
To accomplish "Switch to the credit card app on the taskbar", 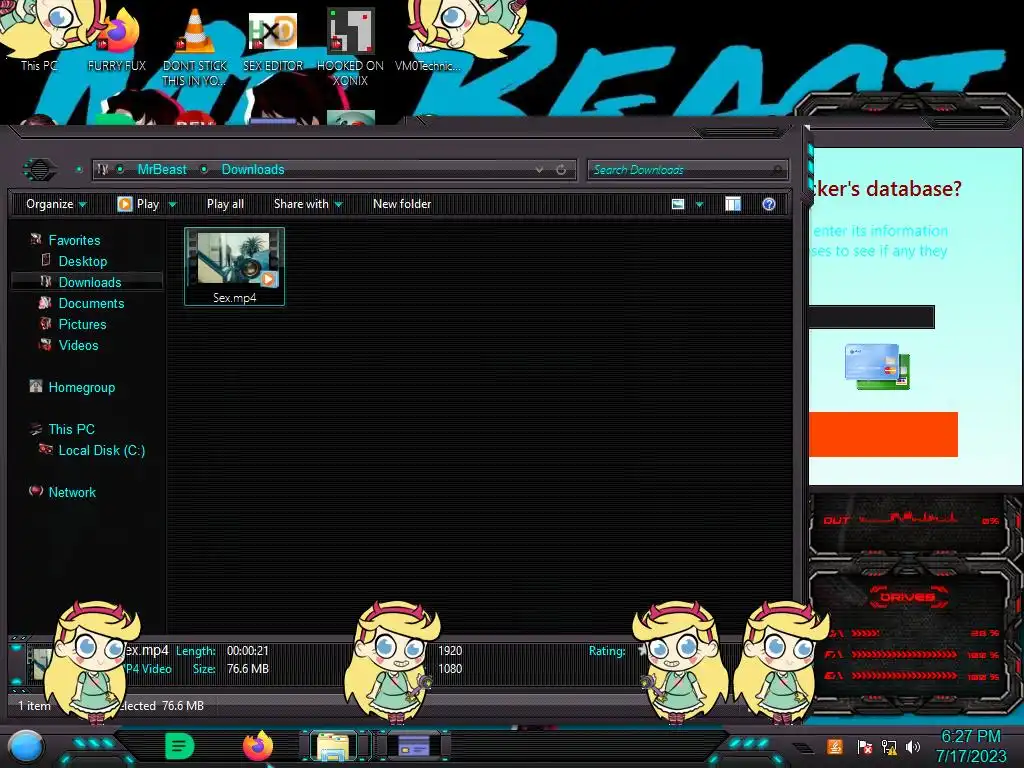I will [x=413, y=746].
